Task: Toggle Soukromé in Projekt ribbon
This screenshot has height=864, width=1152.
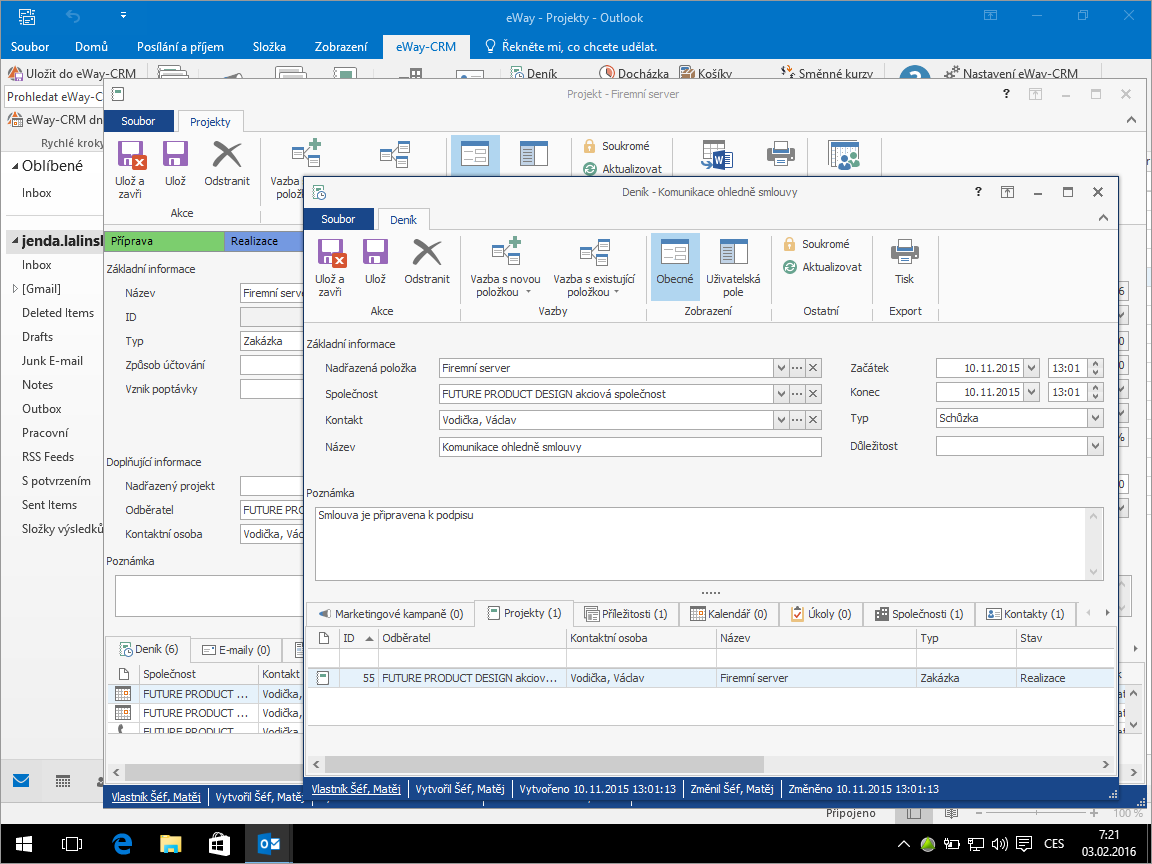Action: point(616,146)
